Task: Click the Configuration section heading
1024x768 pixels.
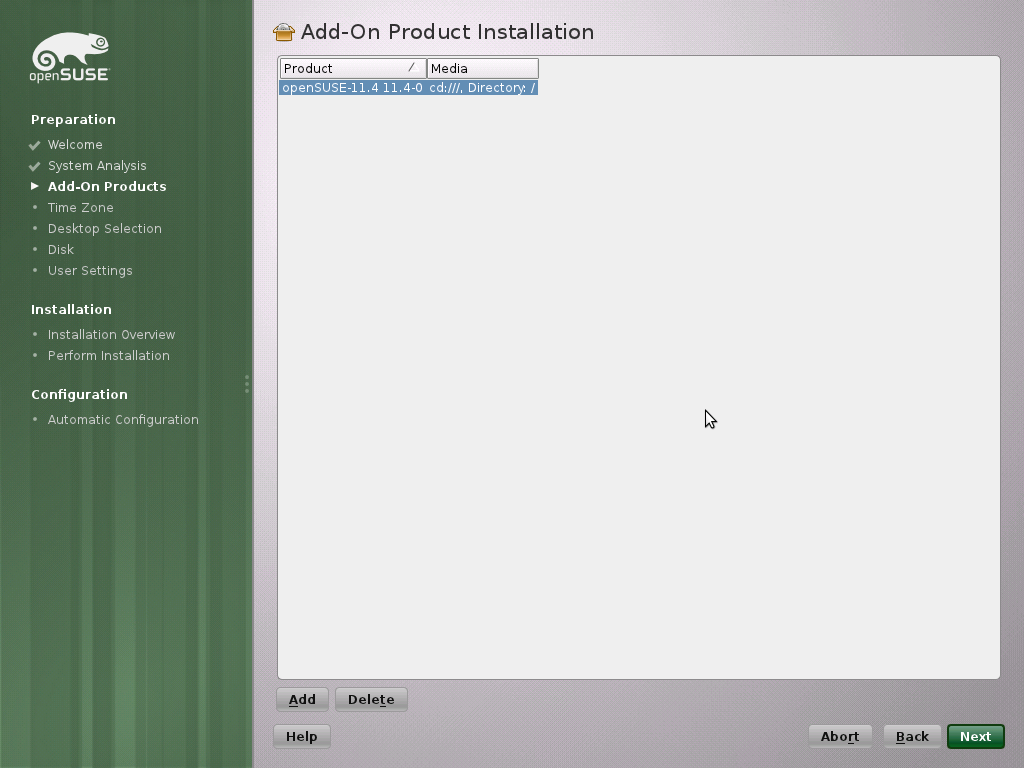Action: [80, 394]
